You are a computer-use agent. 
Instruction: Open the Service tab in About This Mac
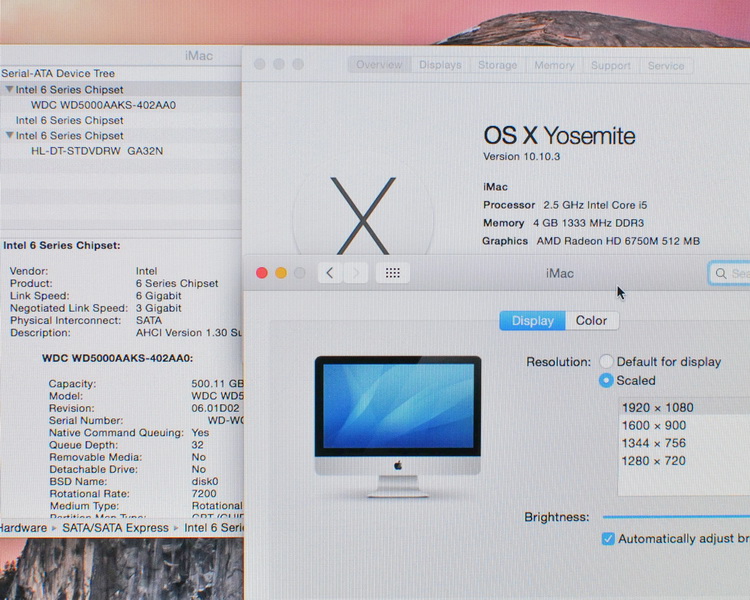click(x=666, y=66)
